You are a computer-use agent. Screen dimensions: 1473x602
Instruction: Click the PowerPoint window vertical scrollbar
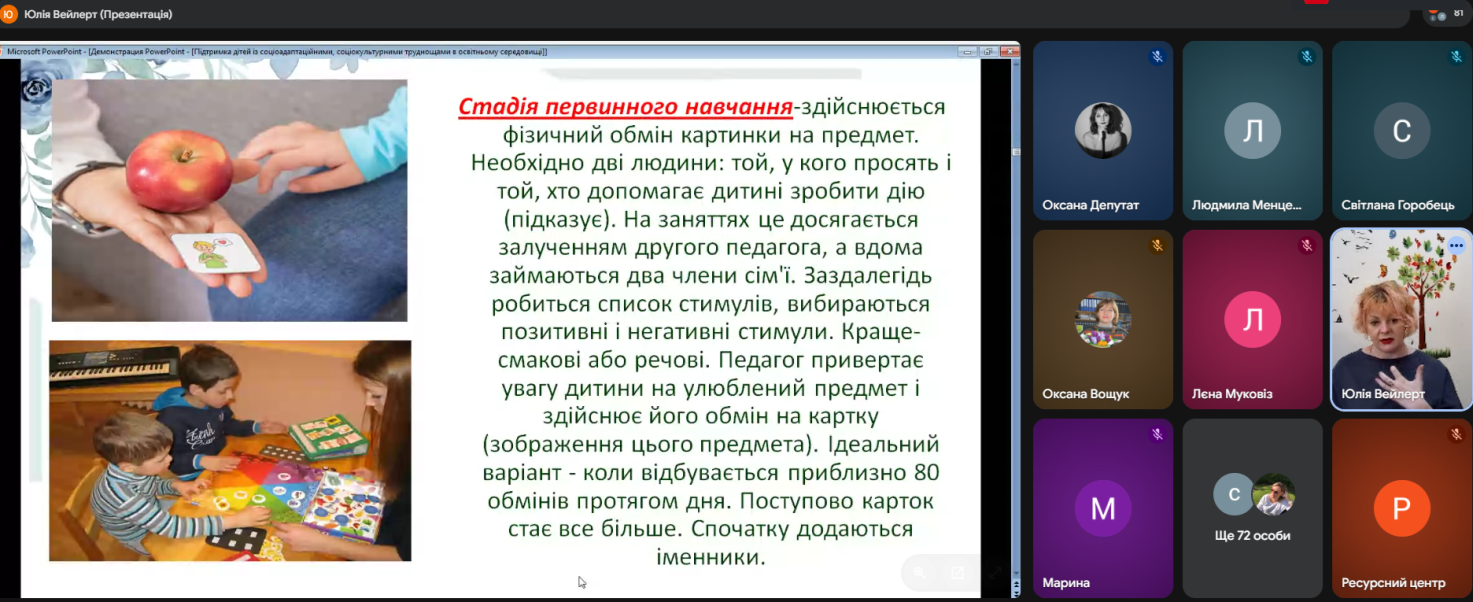coord(1015,300)
